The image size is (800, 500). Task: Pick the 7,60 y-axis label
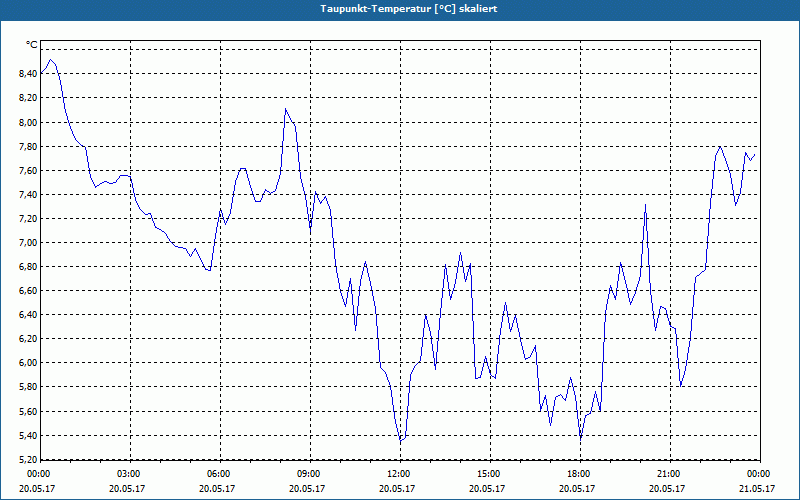click(28, 170)
